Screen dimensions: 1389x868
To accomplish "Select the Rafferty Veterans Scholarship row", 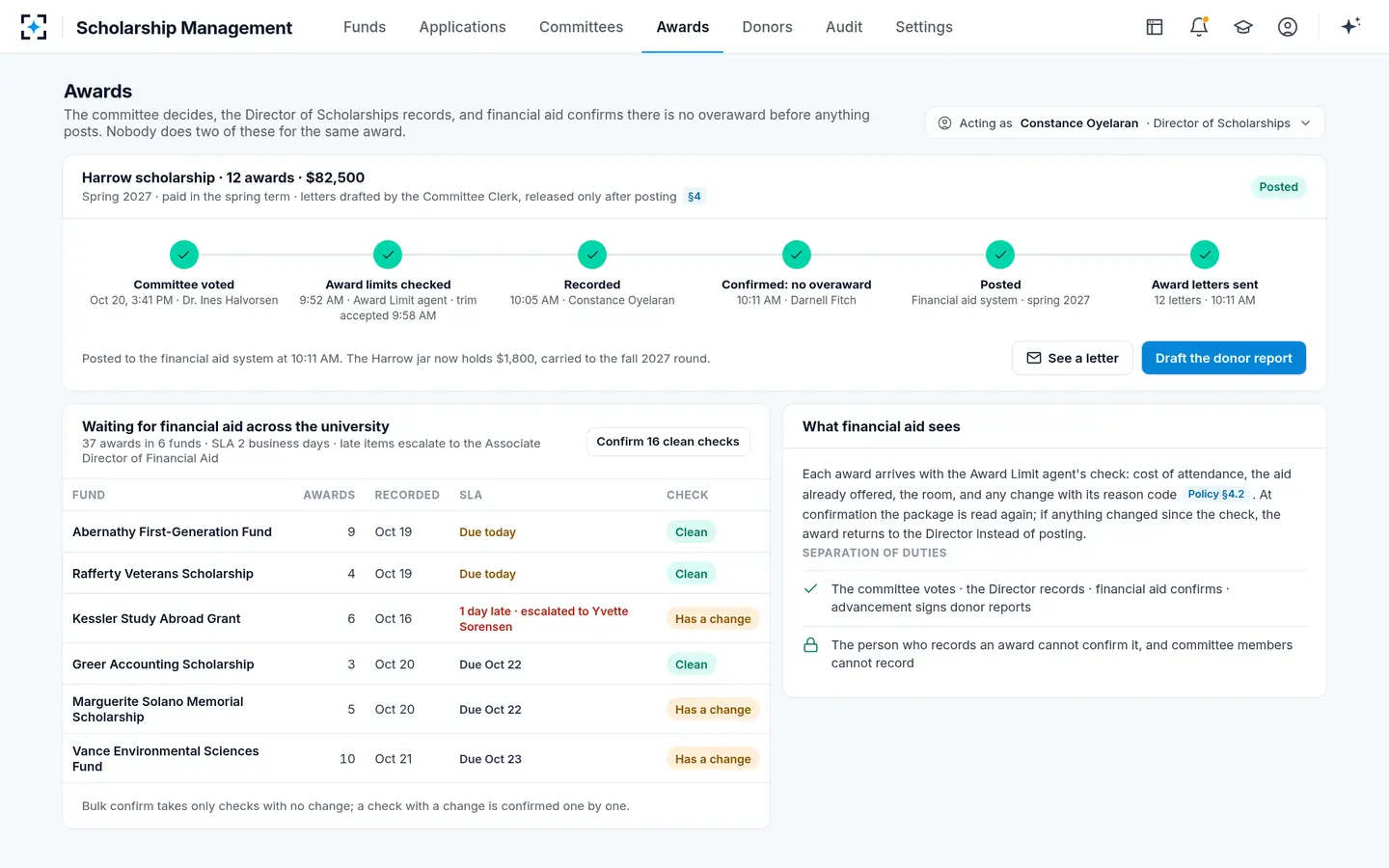I will (416, 574).
